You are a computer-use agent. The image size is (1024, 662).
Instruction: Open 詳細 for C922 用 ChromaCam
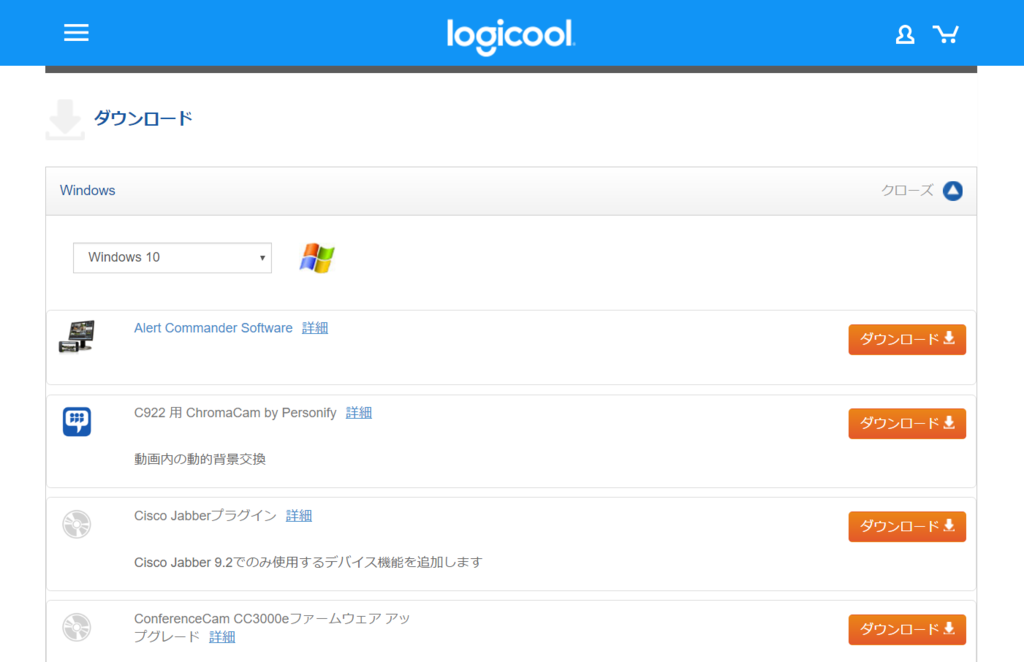coord(359,412)
